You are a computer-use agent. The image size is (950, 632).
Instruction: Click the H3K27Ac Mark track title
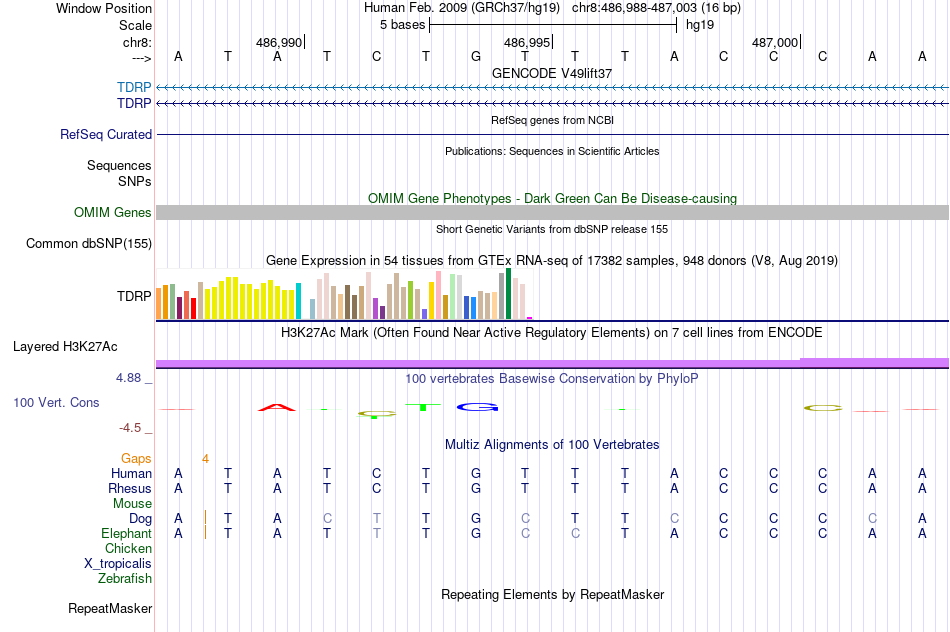pos(552,333)
